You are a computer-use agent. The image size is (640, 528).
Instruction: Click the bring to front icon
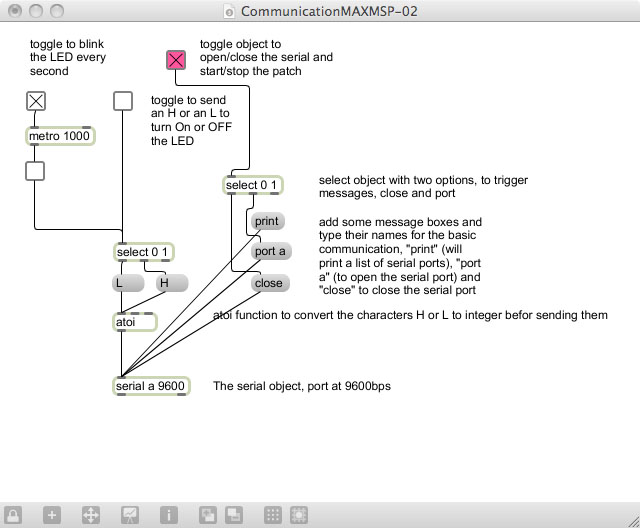pyautogui.click(x=207, y=515)
